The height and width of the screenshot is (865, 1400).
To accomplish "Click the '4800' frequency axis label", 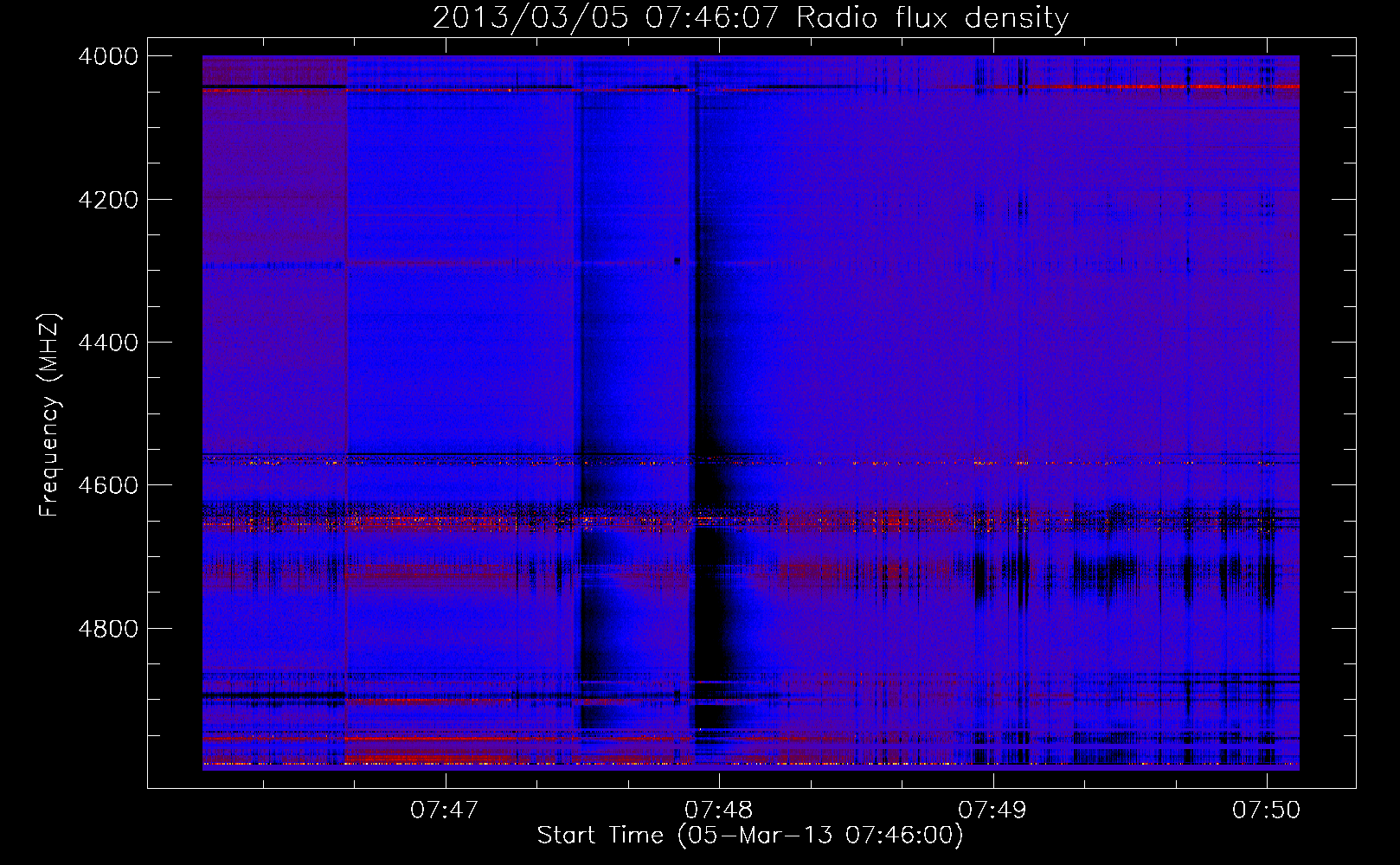I will point(108,629).
